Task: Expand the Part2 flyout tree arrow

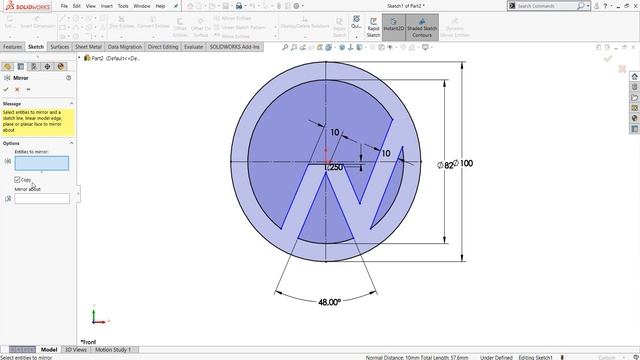Action: 80,58
